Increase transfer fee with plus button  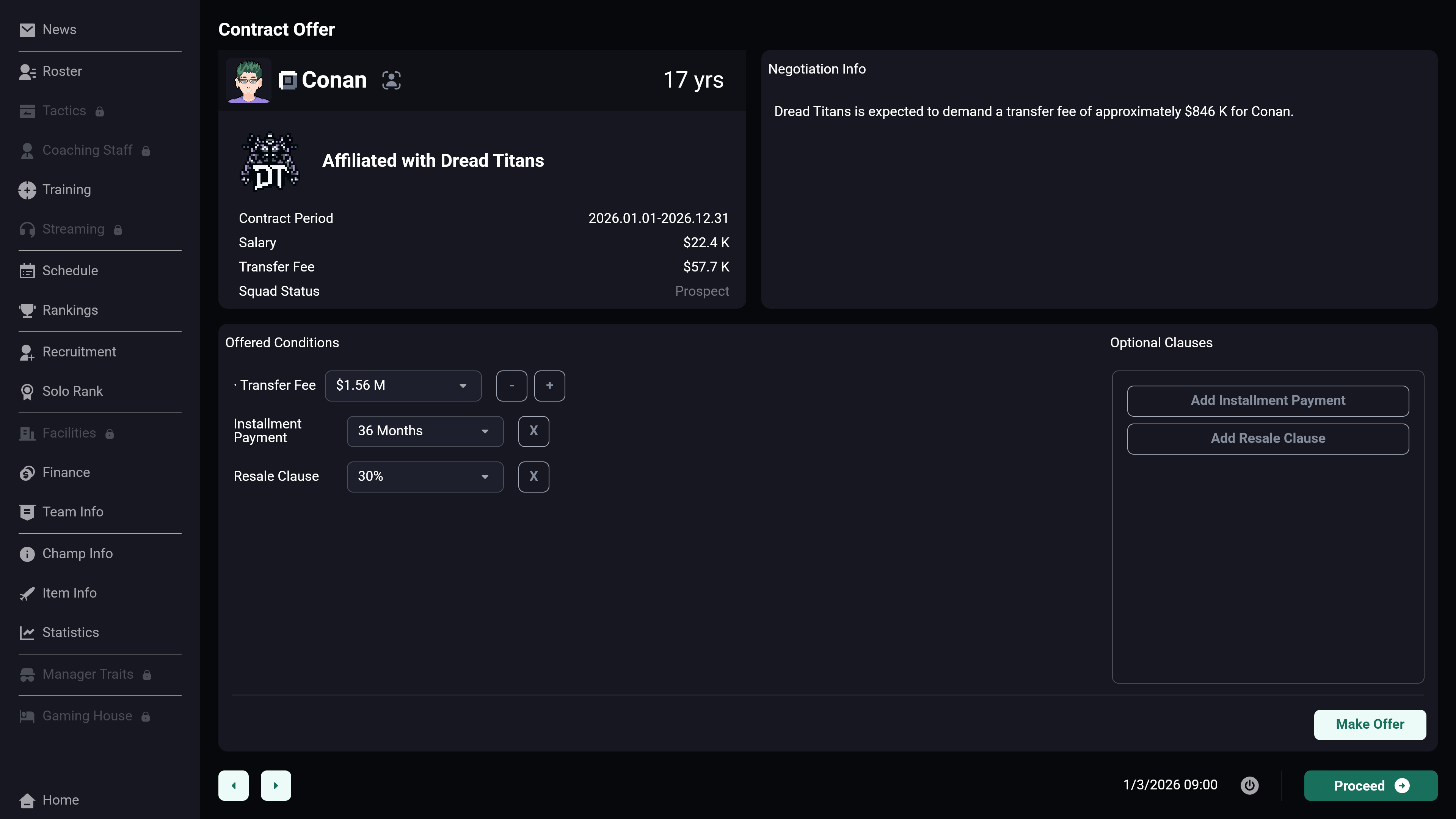point(549,386)
